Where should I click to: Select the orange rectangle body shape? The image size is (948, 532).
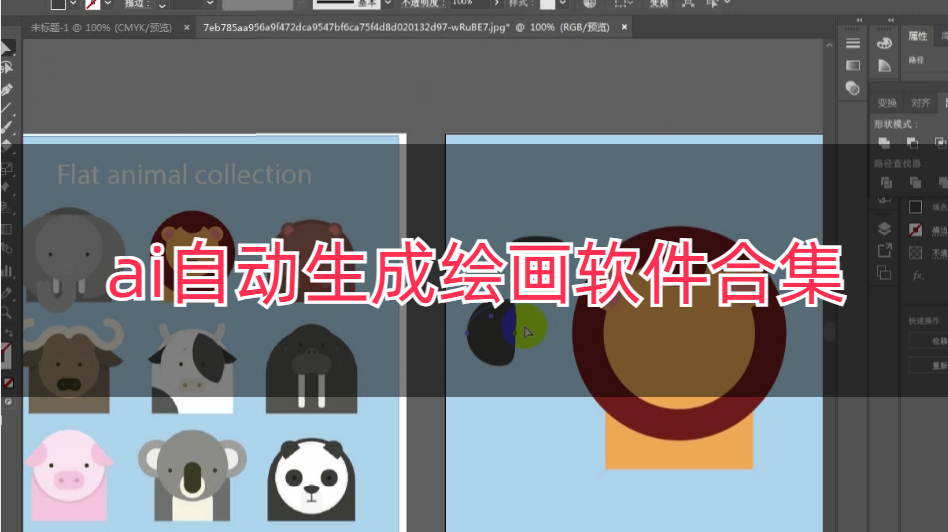point(679,447)
